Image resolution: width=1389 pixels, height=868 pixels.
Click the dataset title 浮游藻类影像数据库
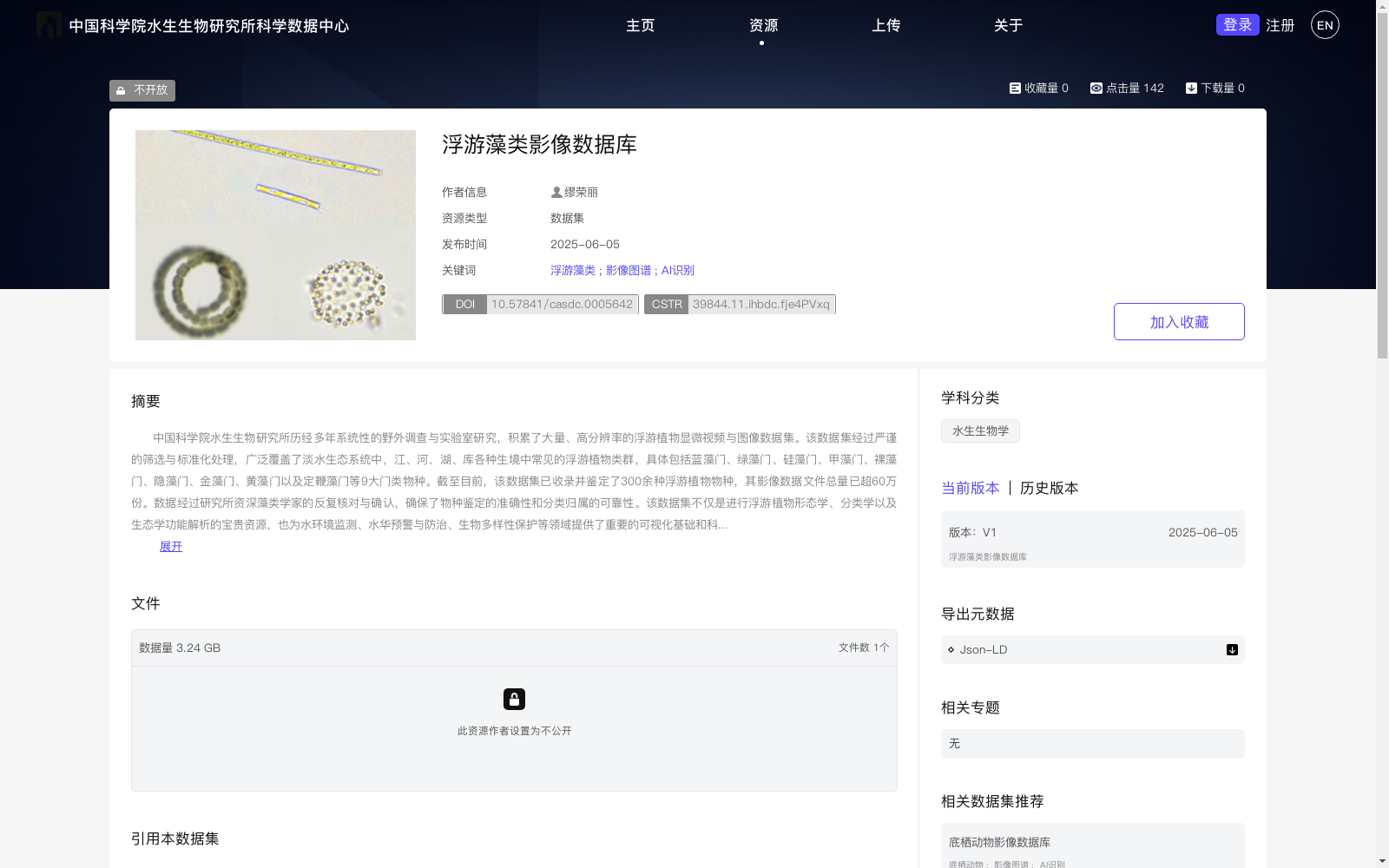(x=540, y=144)
